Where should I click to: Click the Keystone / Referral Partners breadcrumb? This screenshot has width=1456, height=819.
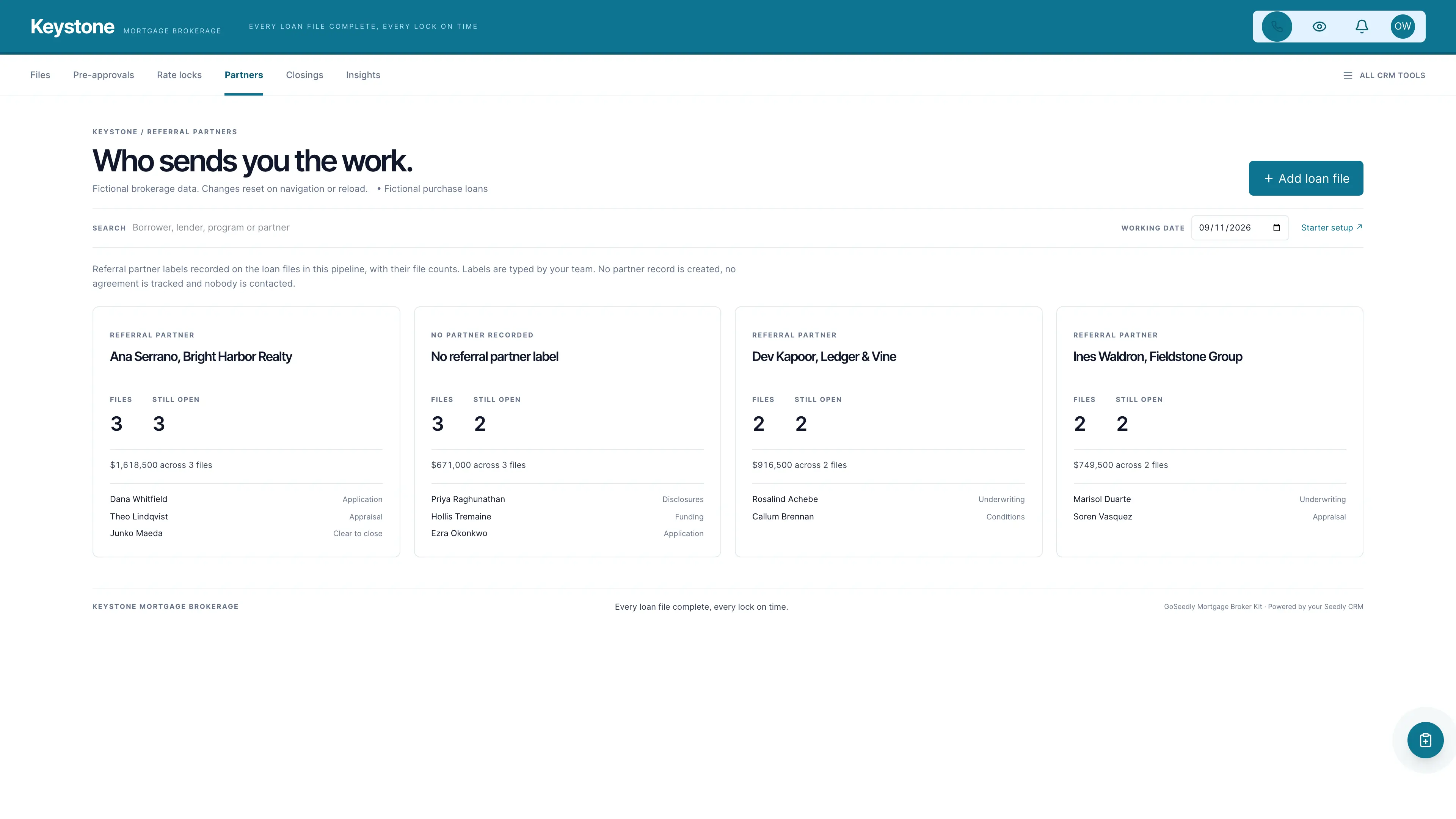pyautogui.click(x=165, y=132)
